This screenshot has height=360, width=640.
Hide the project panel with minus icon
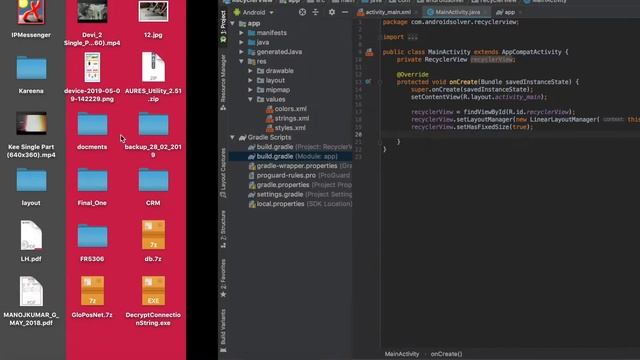point(345,12)
